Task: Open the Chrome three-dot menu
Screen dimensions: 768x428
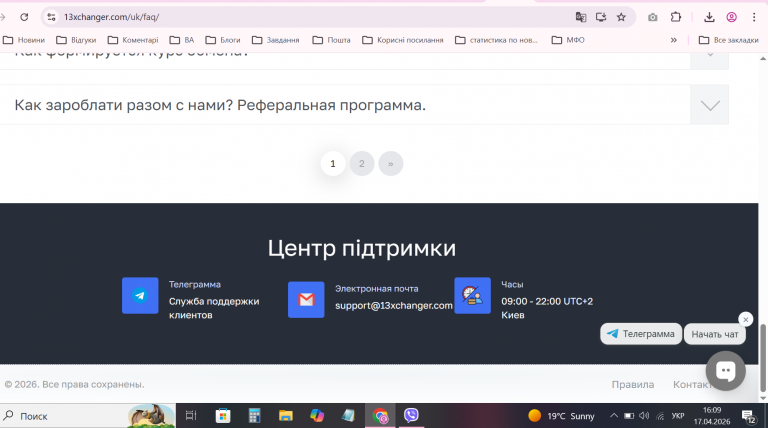Action: (754, 17)
